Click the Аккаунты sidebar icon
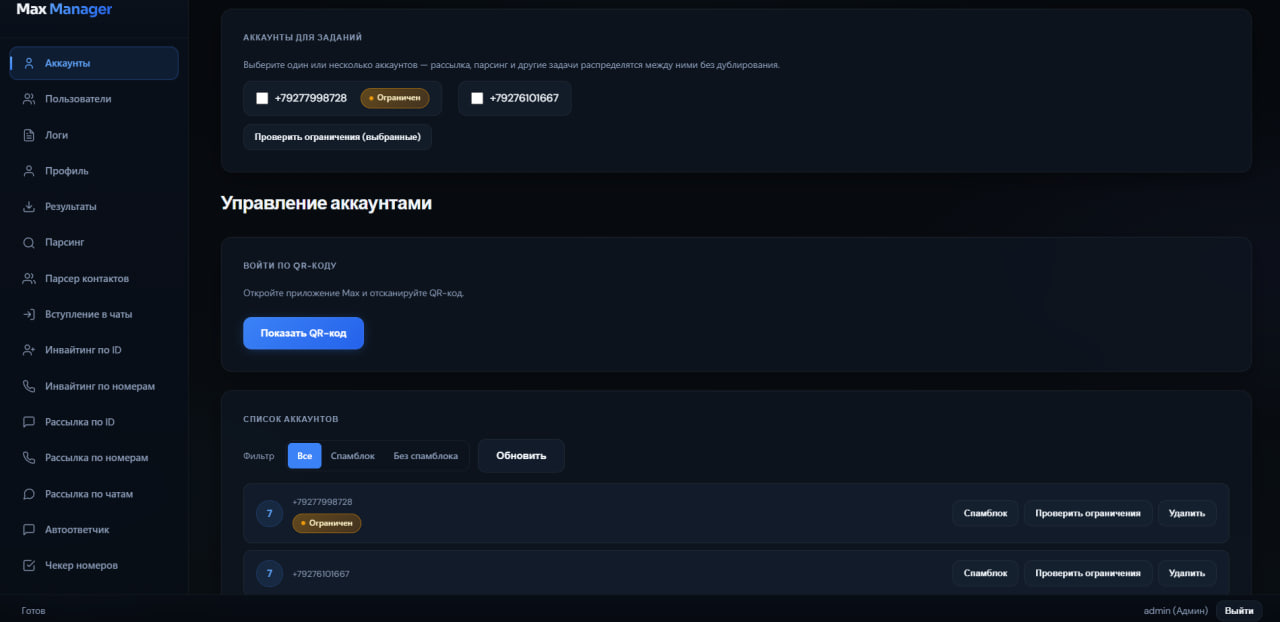 tap(29, 63)
